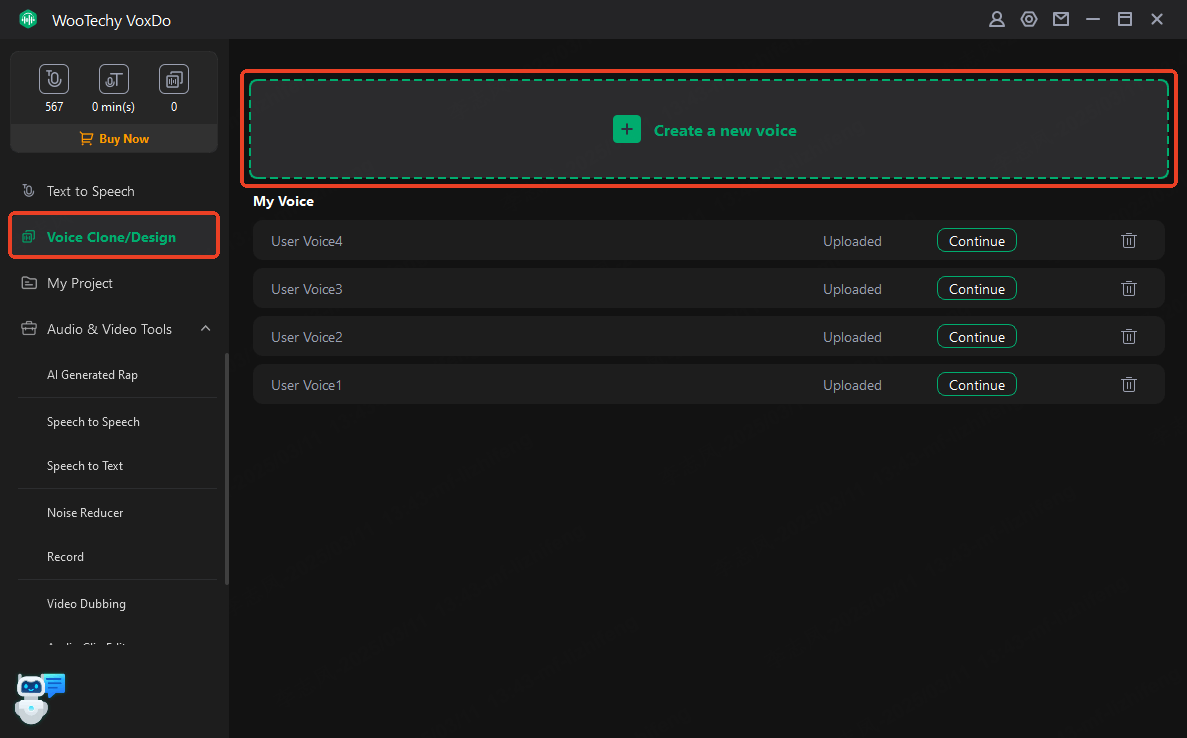Collapse the Audio & Video Tools section
Image resolution: width=1187 pixels, height=738 pixels.
(x=205, y=329)
